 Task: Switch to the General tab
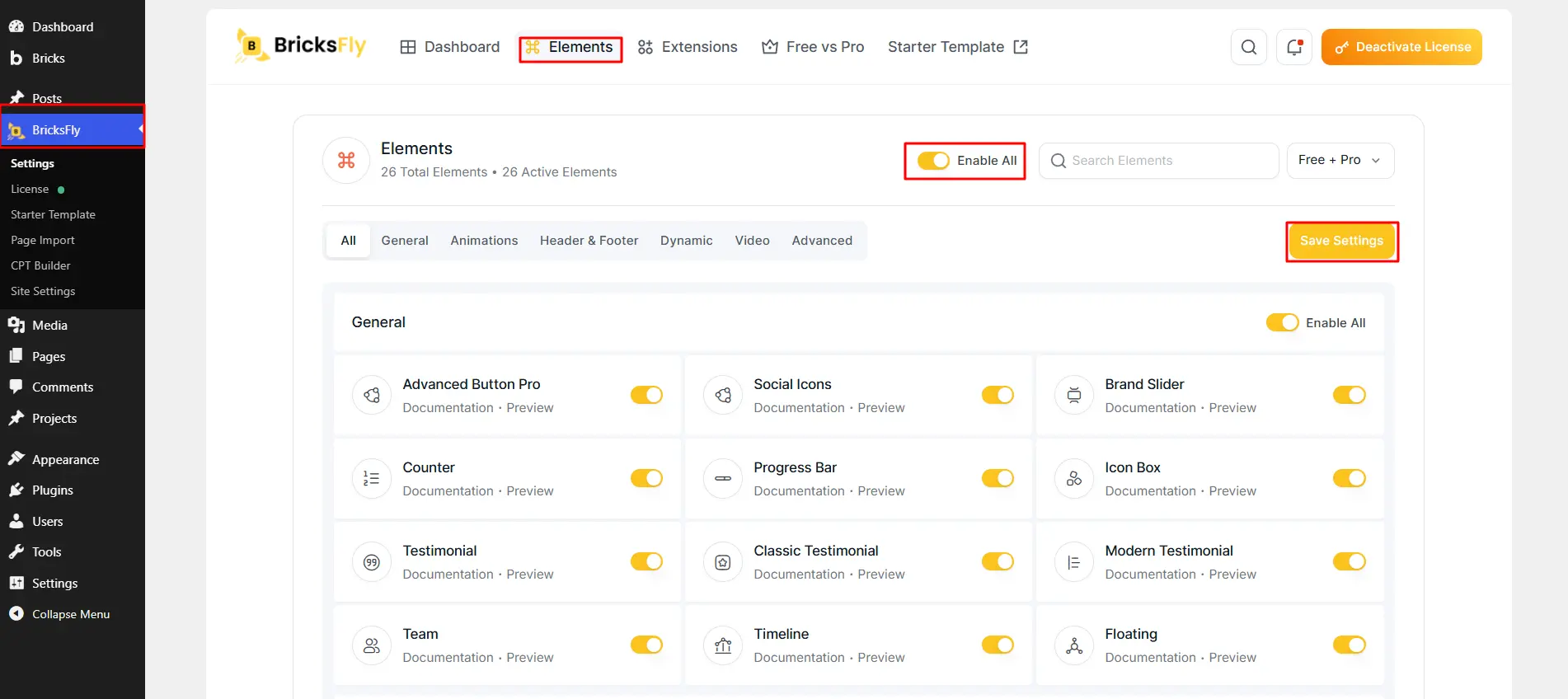(x=405, y=241)
